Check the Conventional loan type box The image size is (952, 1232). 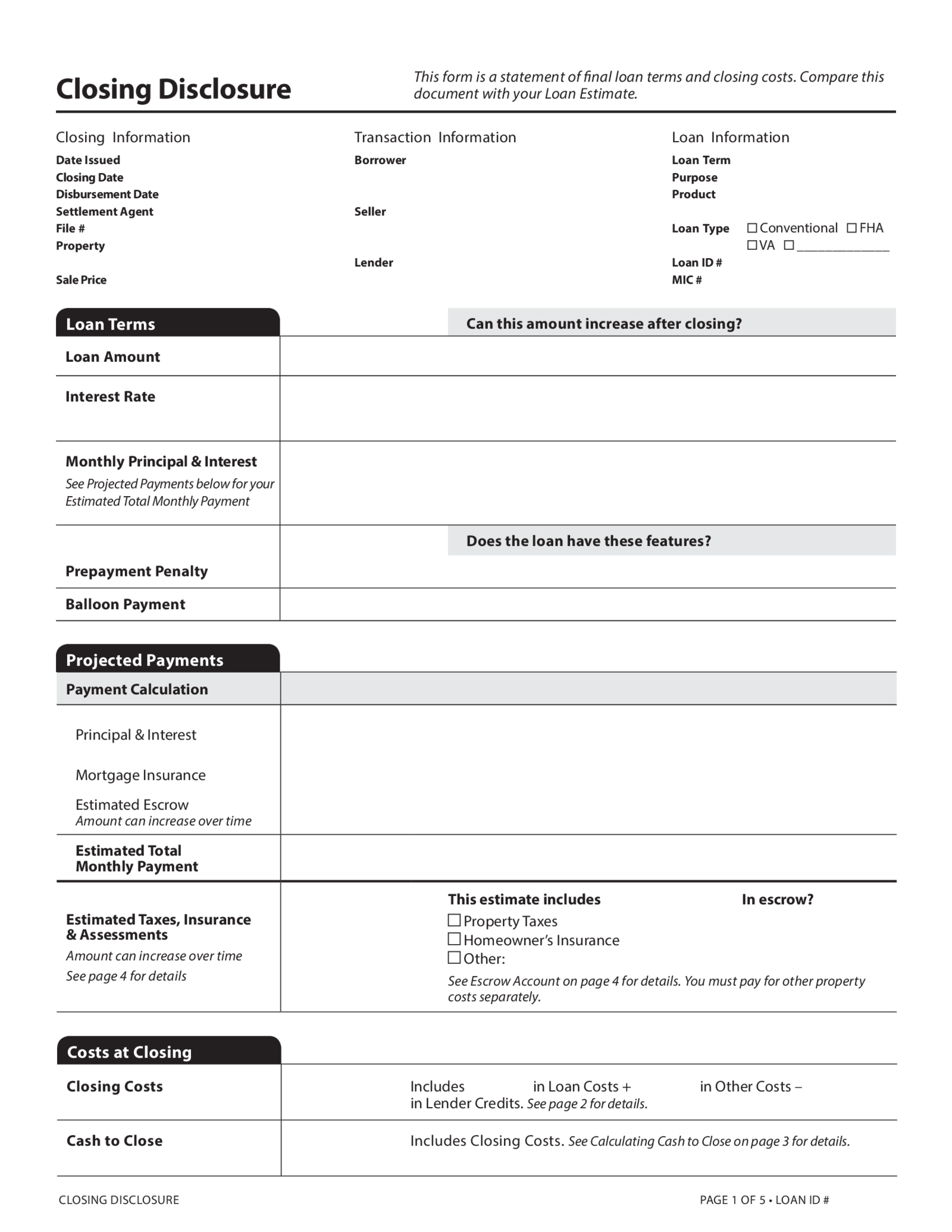(752, 228)
